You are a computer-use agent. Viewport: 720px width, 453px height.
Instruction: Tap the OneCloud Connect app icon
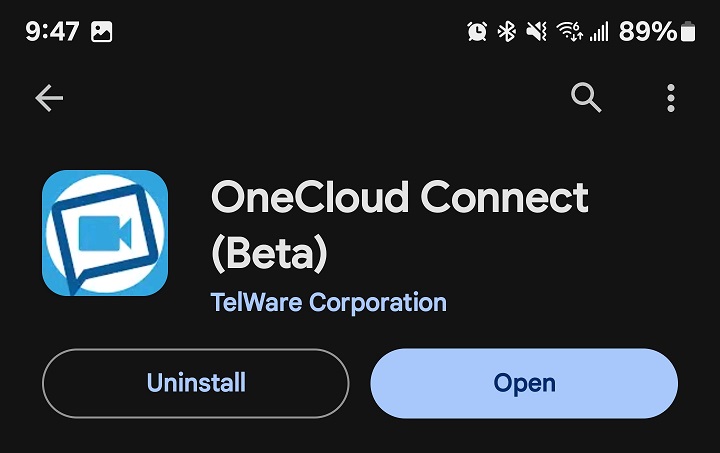105,233
